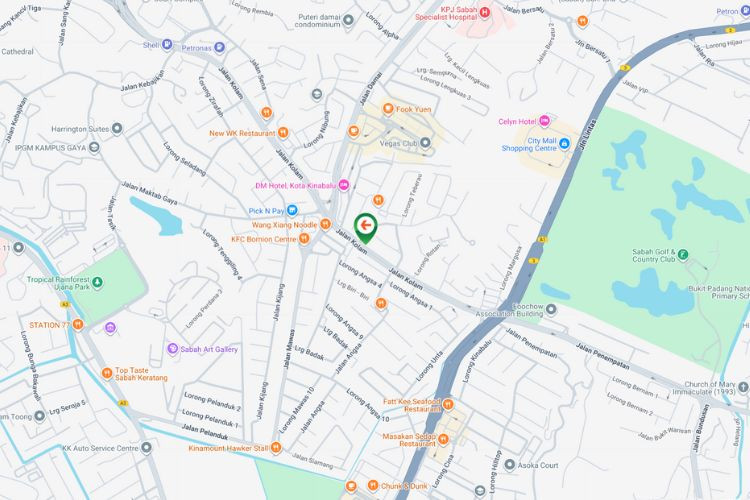Screen dimensions: 750x500
Task: Open the KFC Bornion Centre marker
Action: [x=304, y=238]
